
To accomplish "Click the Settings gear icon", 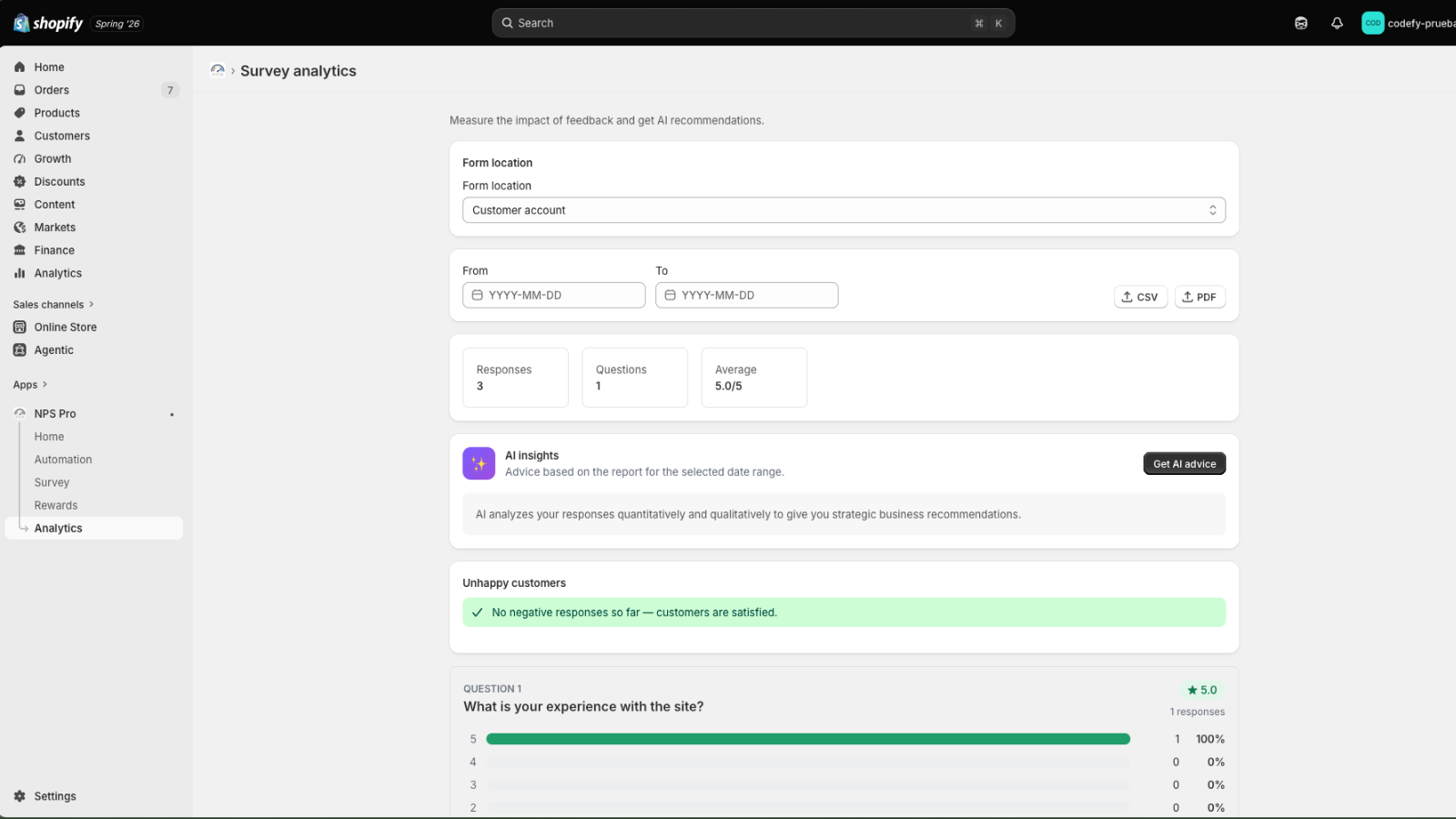I will [20, 796].
